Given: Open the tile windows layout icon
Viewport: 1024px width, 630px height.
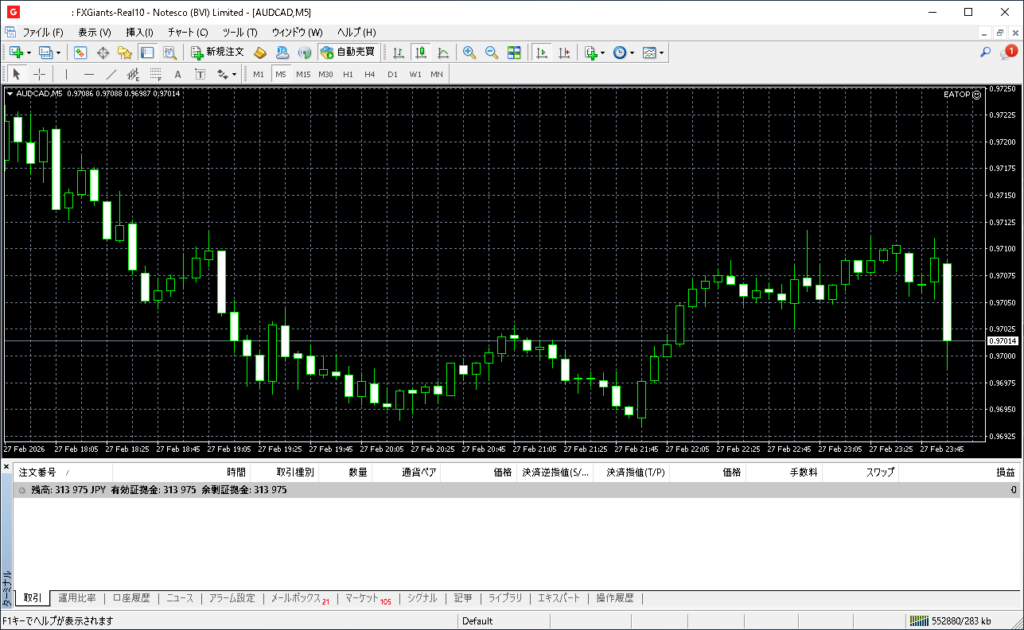Looking at the screenshot, I should tap(514, 52).
